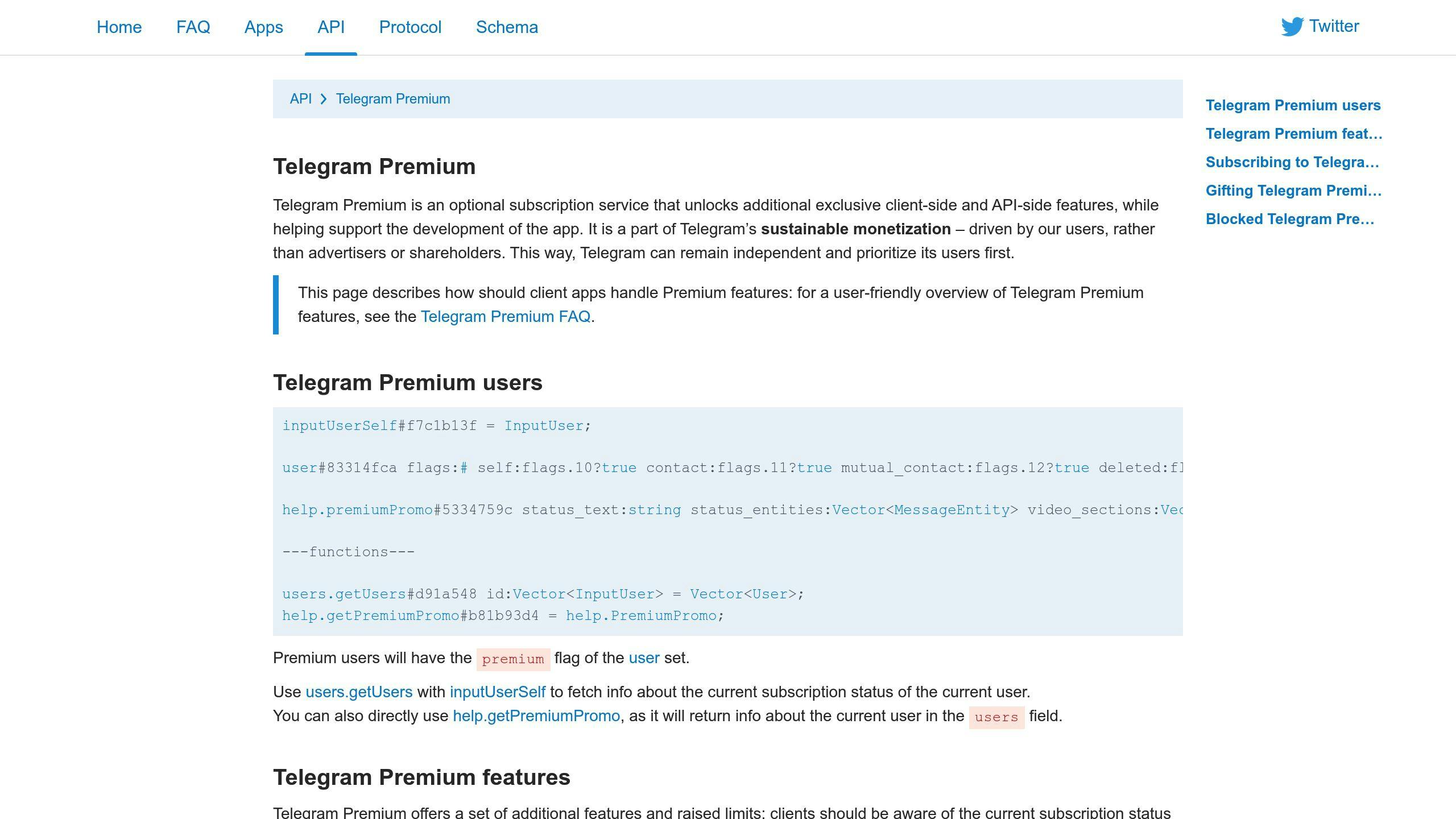Click the help.getPremiumPromo API link
This screenshot has width=1456, height=819.
(x=536, y=716)
